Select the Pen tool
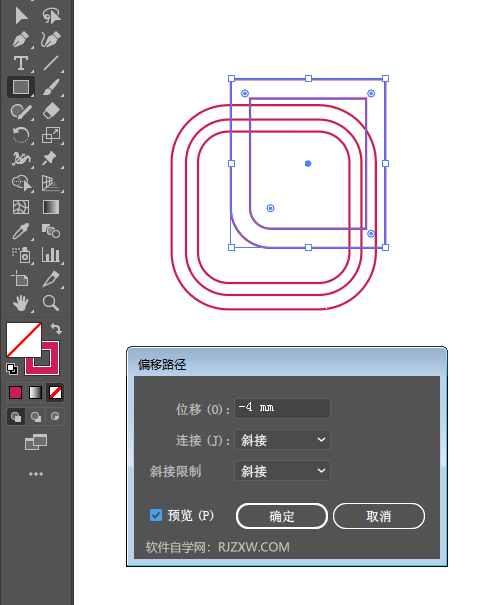497x605 pixels. point(21,39)
